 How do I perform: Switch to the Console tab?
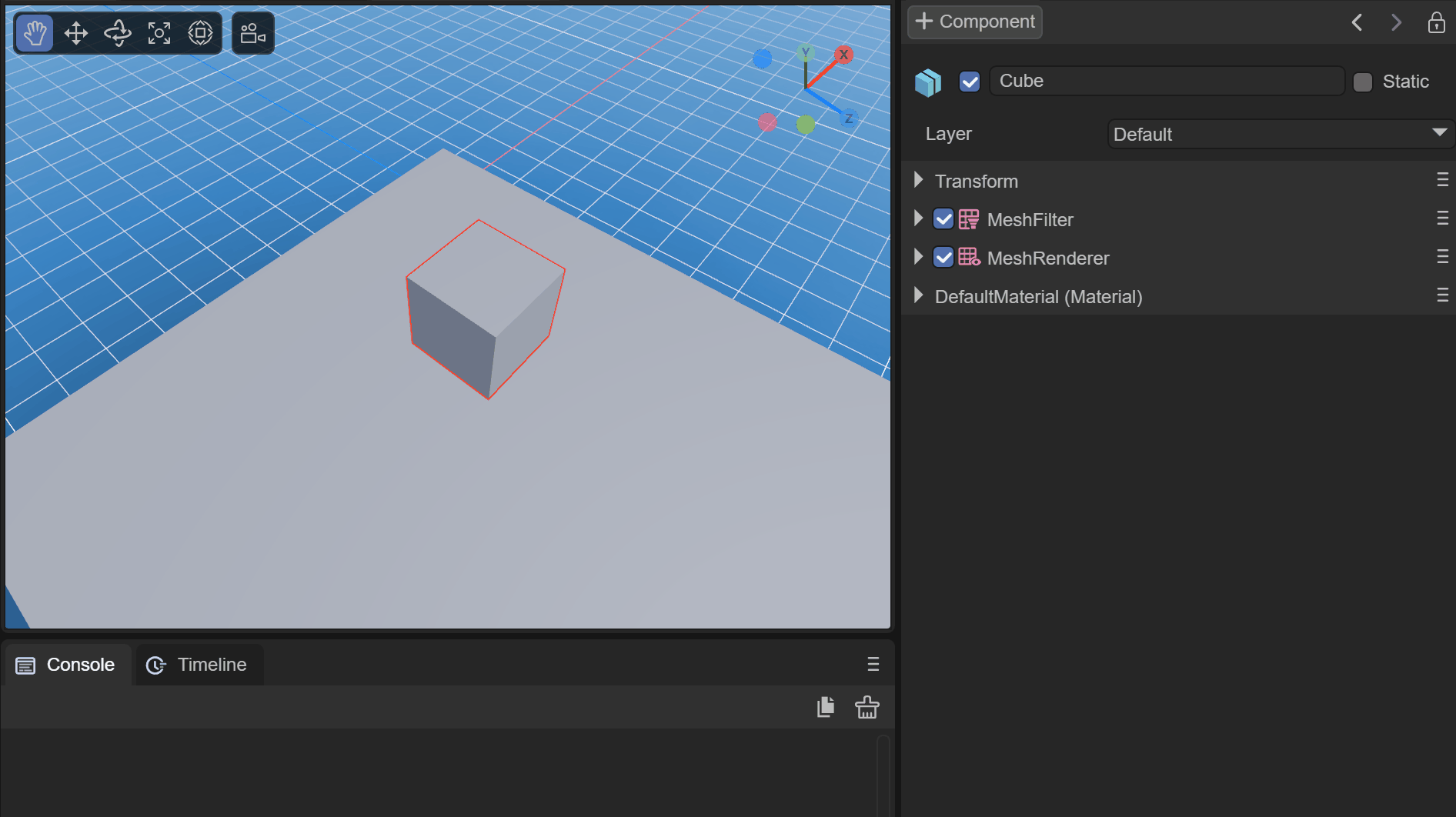[x=67, y=665]
